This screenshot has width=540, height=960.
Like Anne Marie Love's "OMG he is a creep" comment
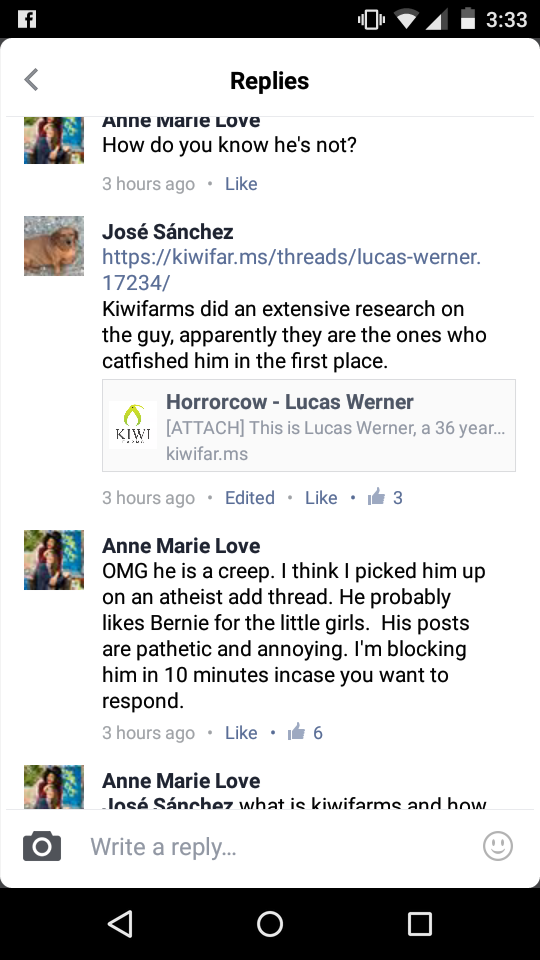click(x=241, y=732)
